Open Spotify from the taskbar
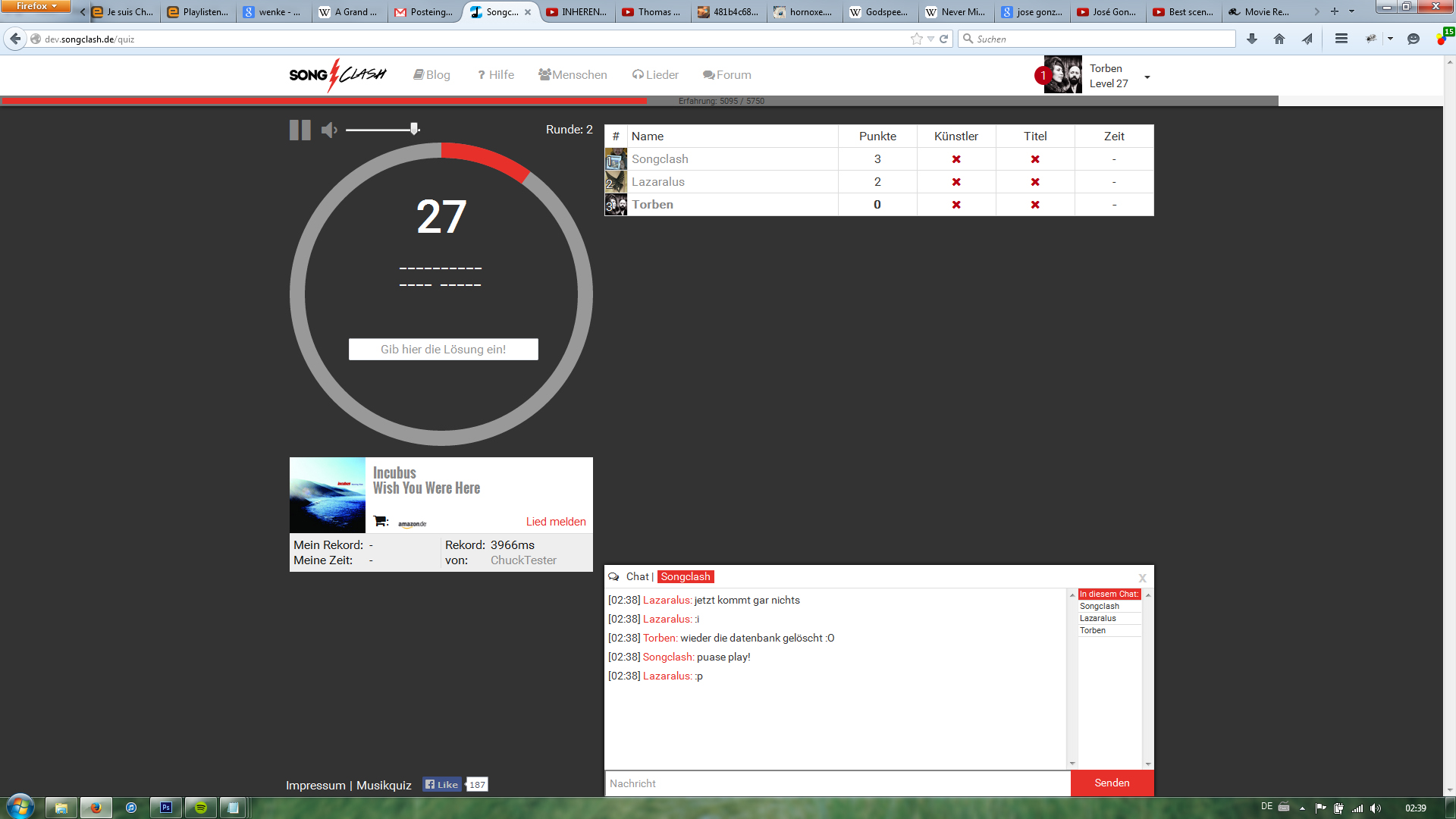 point(201,808)
